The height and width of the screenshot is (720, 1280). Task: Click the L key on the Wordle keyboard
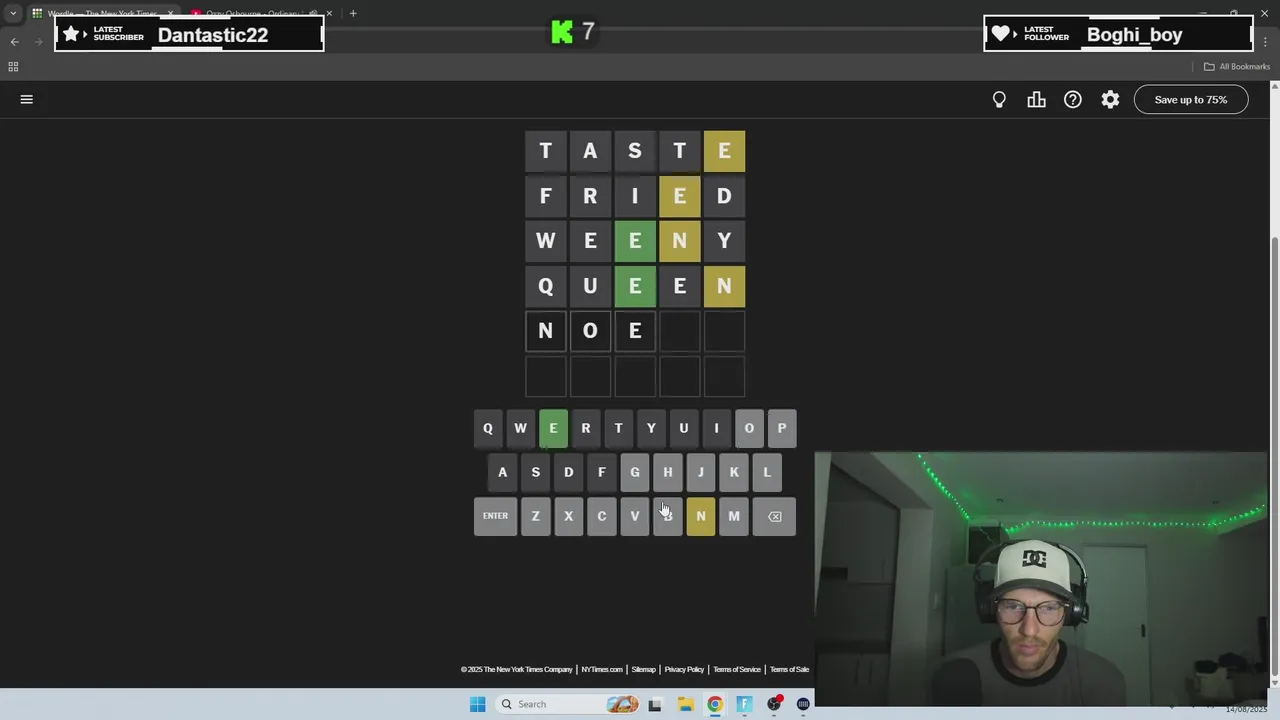pos(767,472)
